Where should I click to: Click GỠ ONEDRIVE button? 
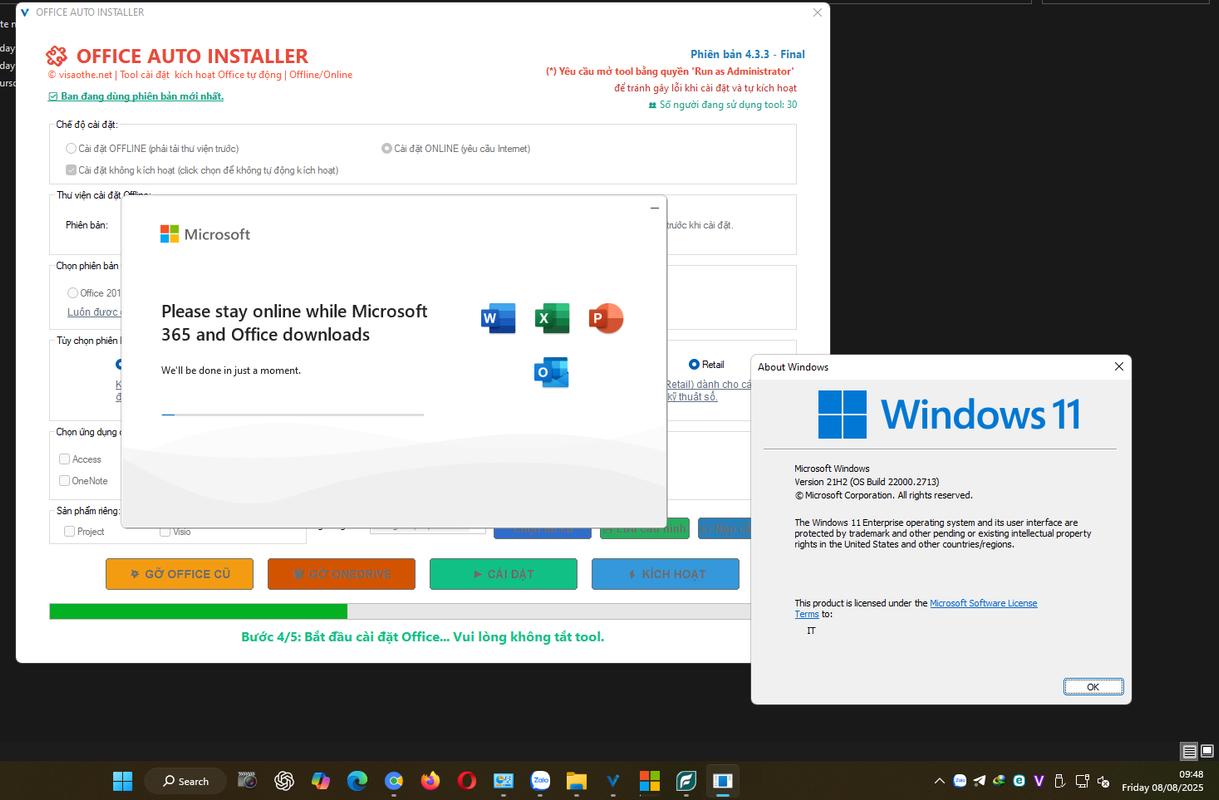point(341,574)
